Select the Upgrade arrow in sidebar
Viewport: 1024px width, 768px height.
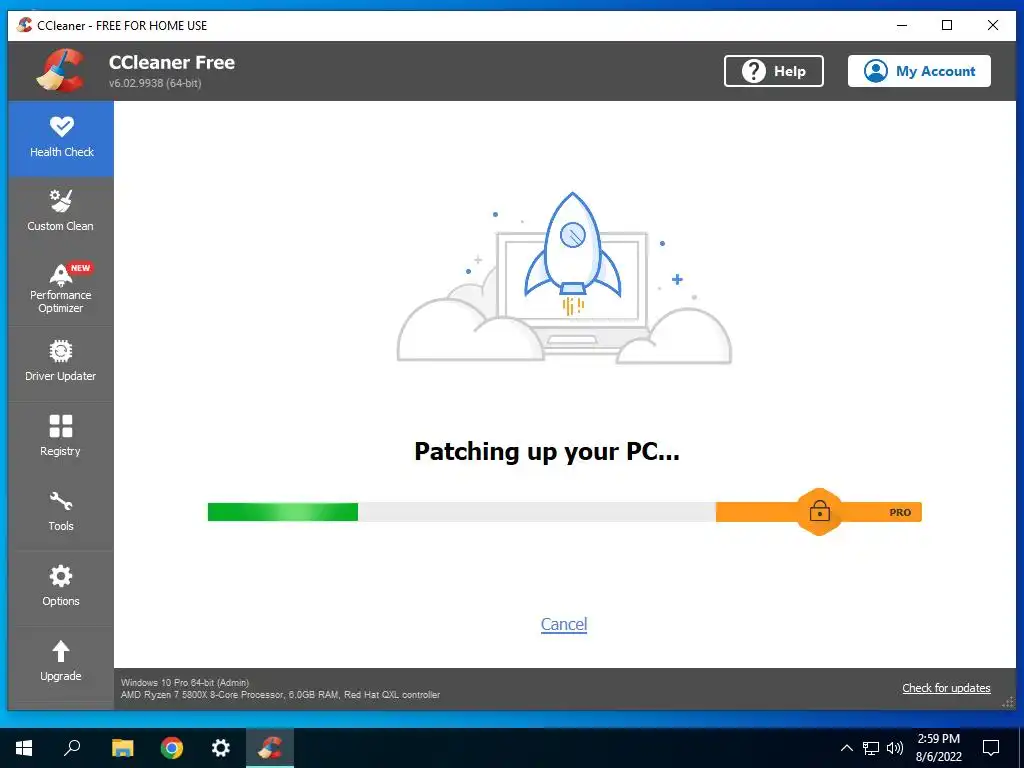(x=61, y=651)
